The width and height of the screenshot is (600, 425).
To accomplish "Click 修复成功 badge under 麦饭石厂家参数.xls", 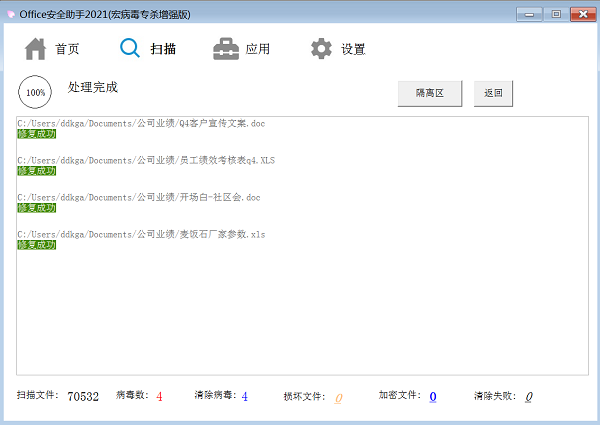I will coord(37,245).
